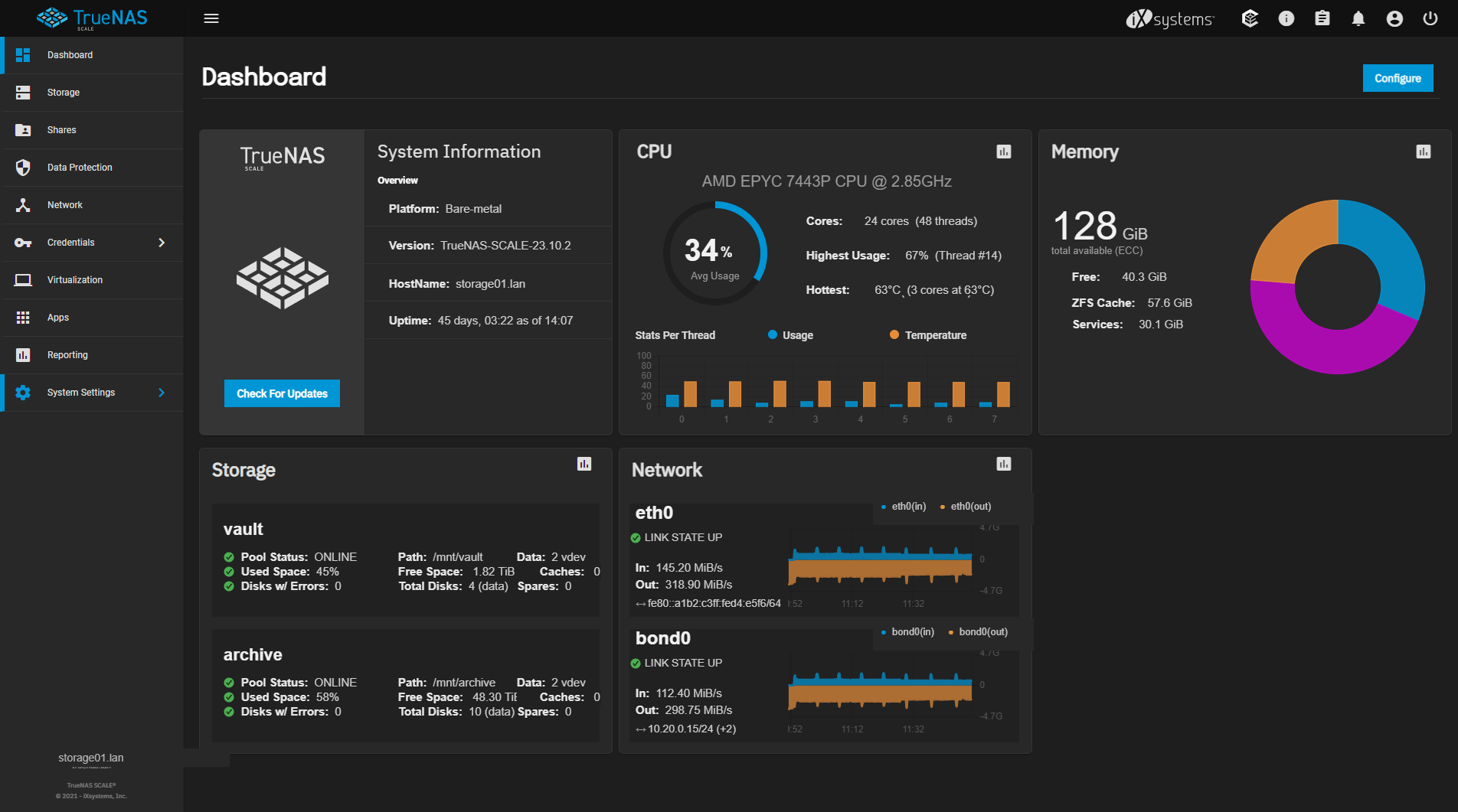Screen dimensions: 1458x812
Task: Open the Storage menu item
Action: 92,93
